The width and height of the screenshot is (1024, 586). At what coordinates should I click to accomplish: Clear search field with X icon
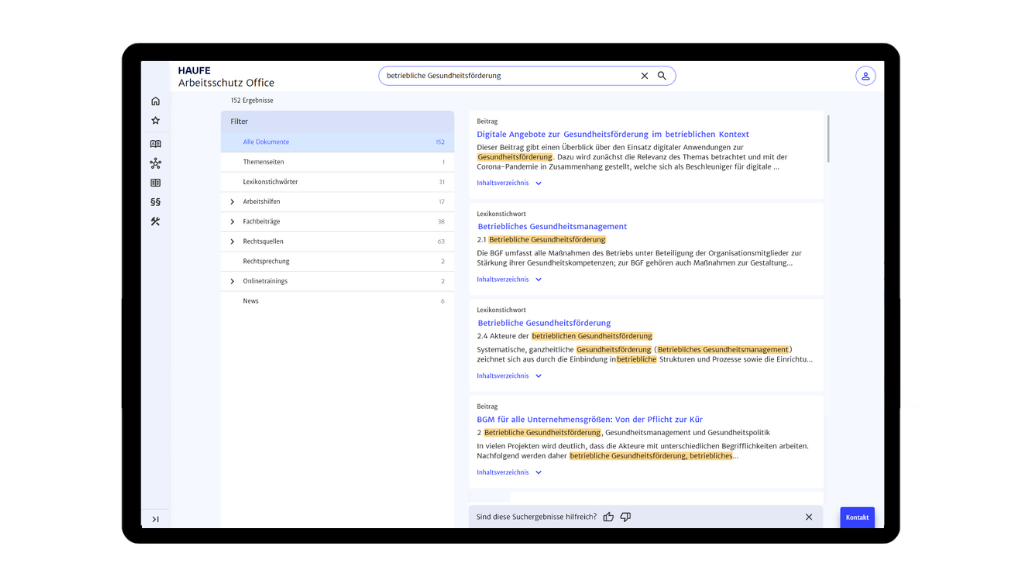pyautogui.click(x=644, y=76)
